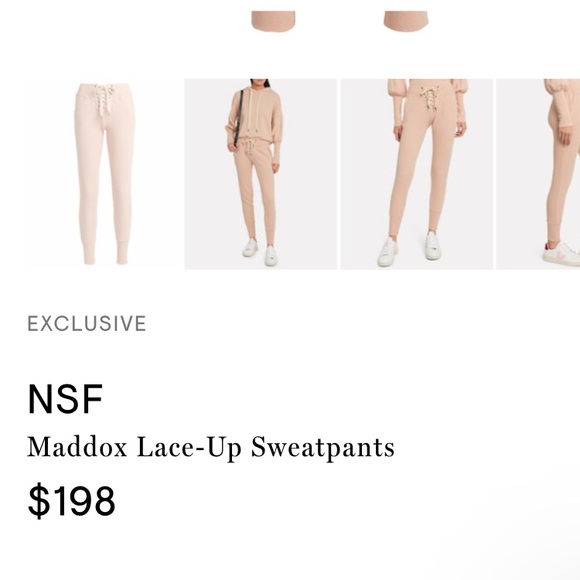Show the partially visible side-view thumbnail
Image resolution: width=580 pixels, height=580 pixels.
538,174
